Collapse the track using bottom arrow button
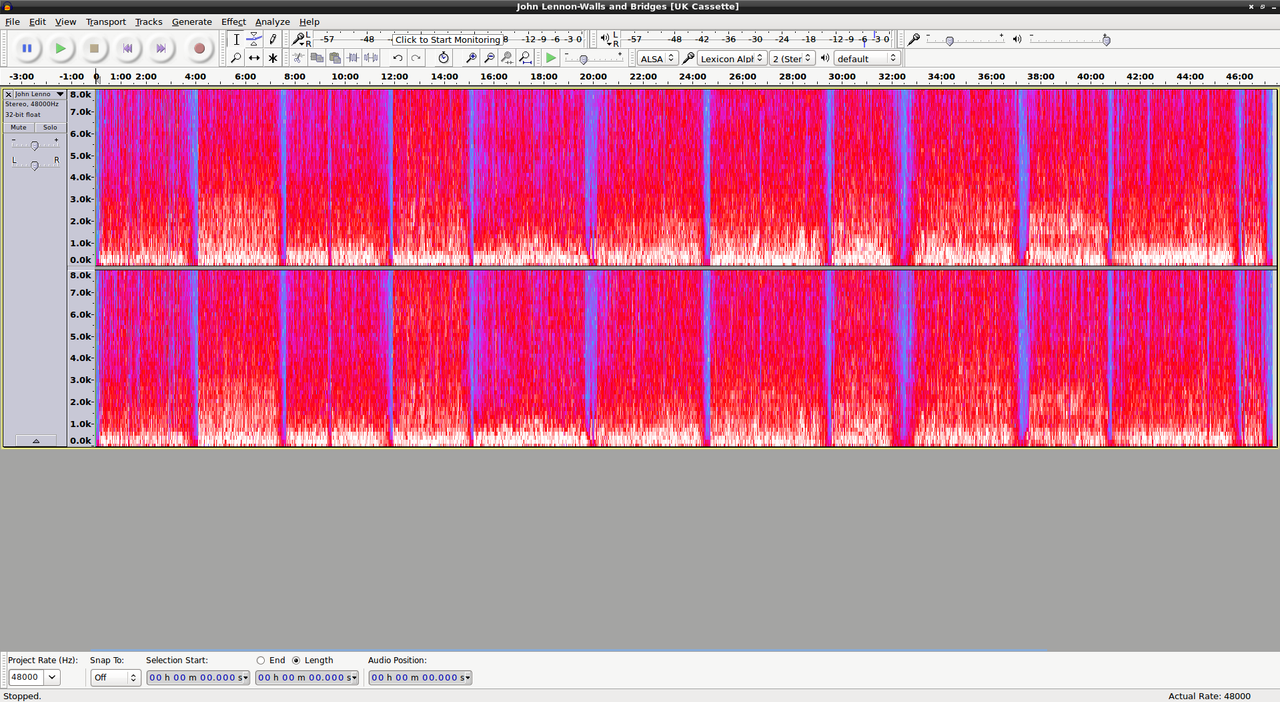 (36, 440)
